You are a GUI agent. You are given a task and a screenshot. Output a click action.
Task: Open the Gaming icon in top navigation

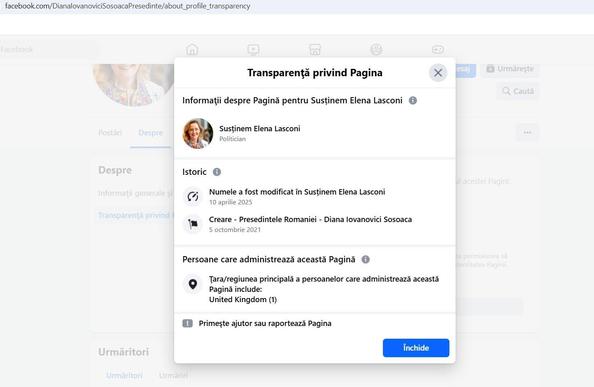tap(438, 49)
